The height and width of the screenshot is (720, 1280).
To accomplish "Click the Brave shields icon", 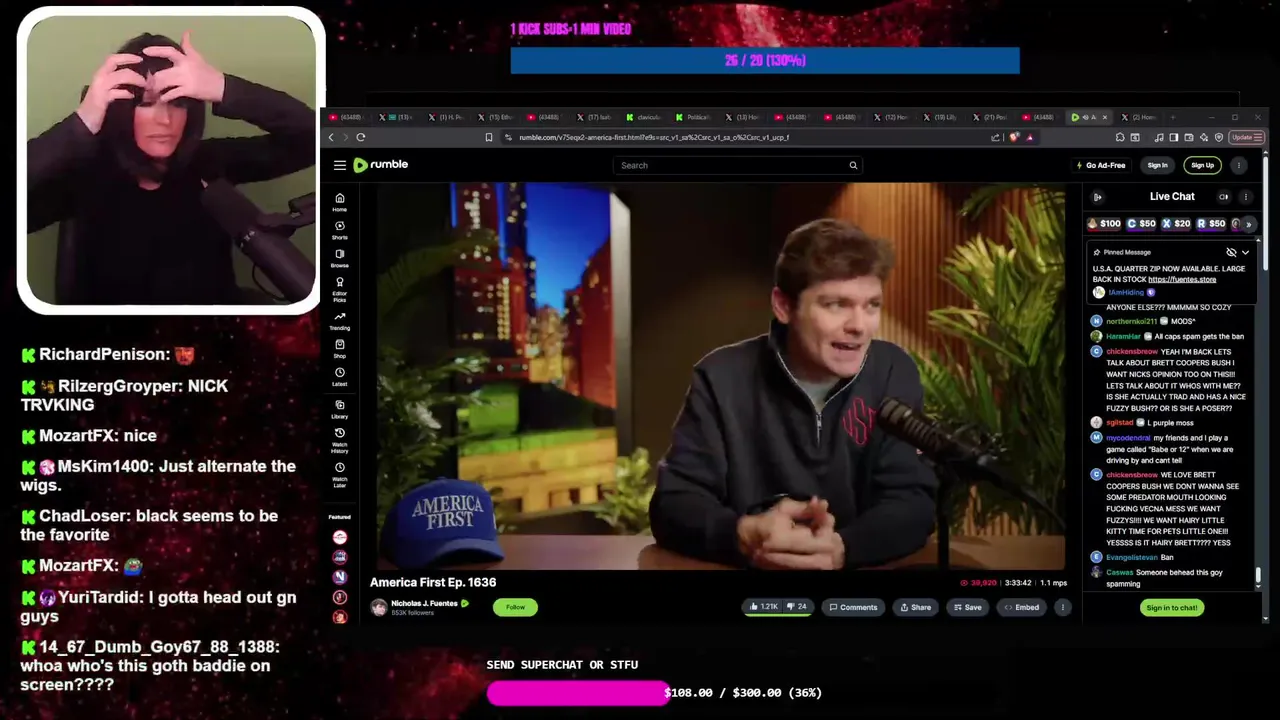I will 1014,137.
